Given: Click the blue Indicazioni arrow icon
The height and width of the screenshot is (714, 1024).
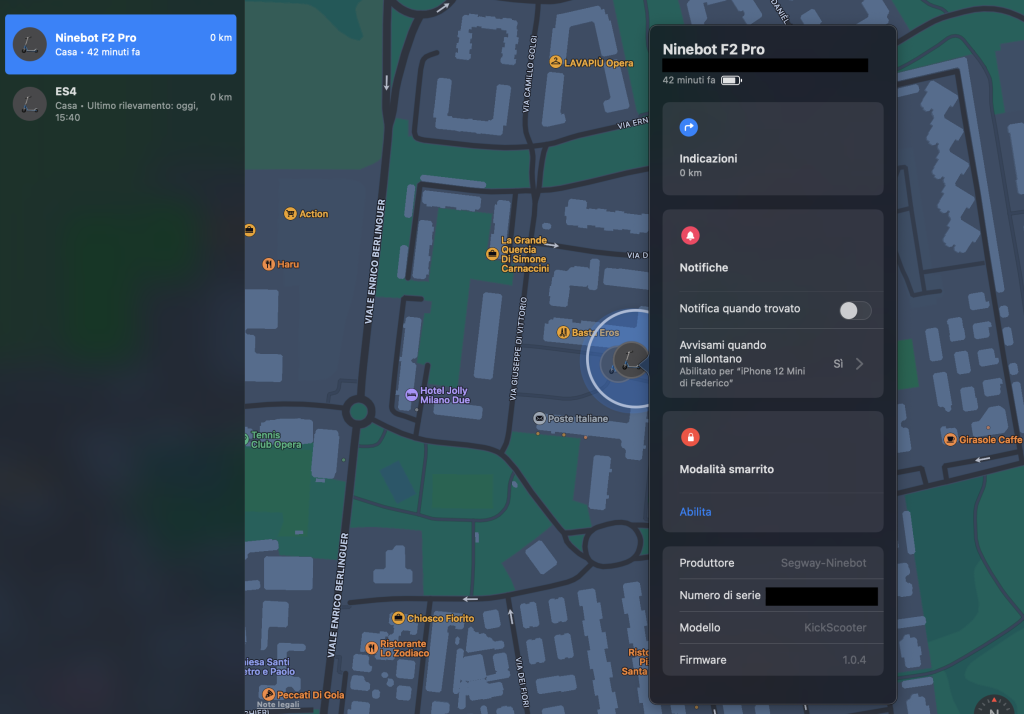Looking at the screenshot, I should (x=688, y=127).
